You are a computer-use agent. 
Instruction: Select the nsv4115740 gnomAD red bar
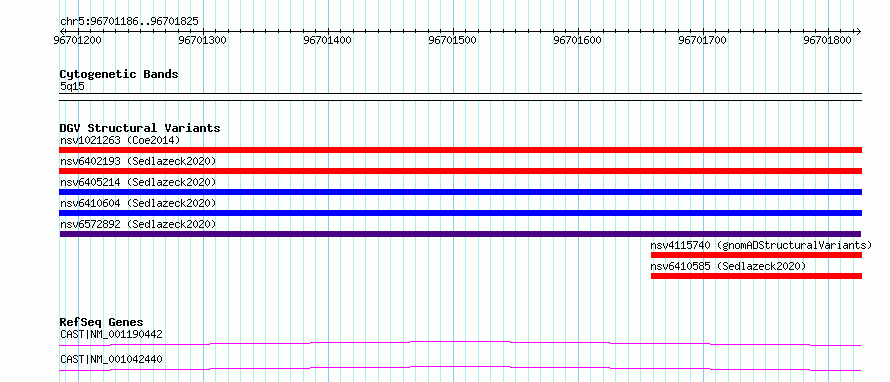pyautogui.click(x=756, y=255)
